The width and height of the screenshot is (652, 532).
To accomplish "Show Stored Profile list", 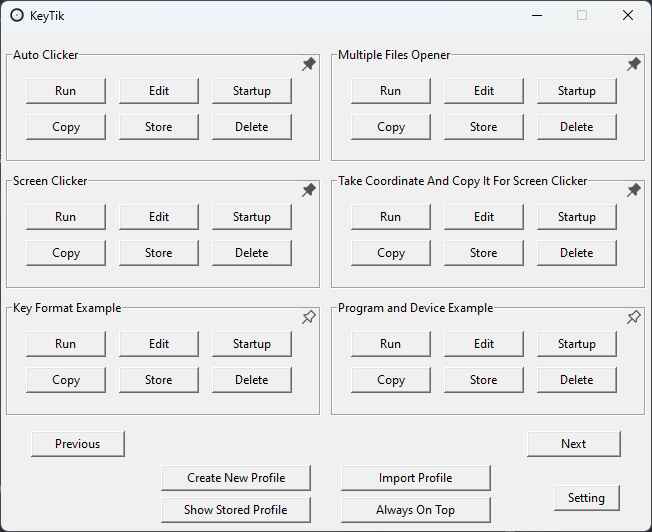I will click(x=236, y=510).
